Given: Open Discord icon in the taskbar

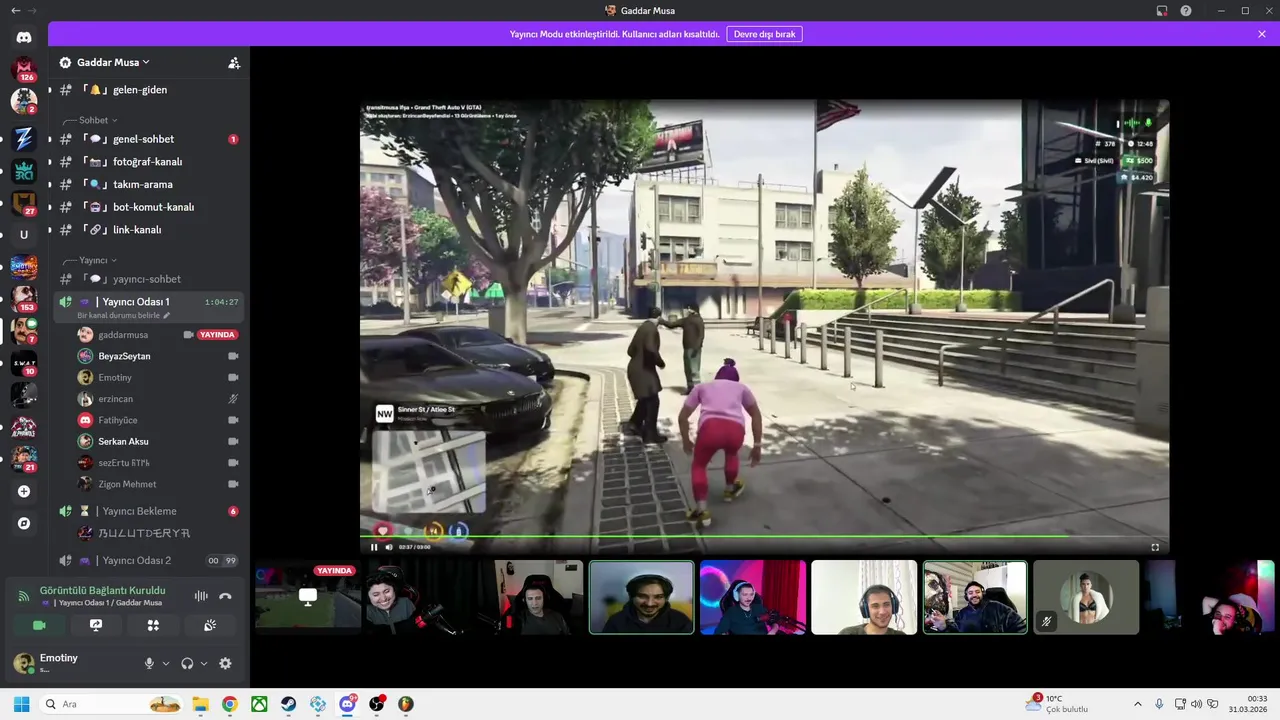Looking at the screenshot, I should 347,704.
